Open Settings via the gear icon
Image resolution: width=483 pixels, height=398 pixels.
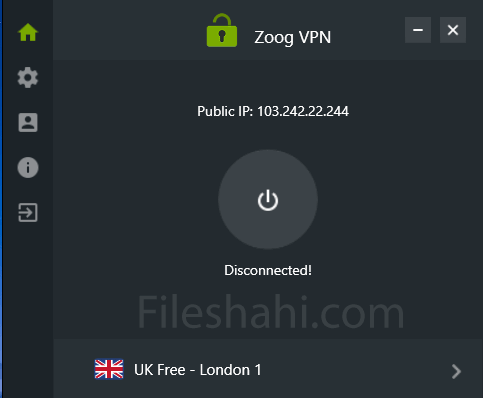pos(28,78)
